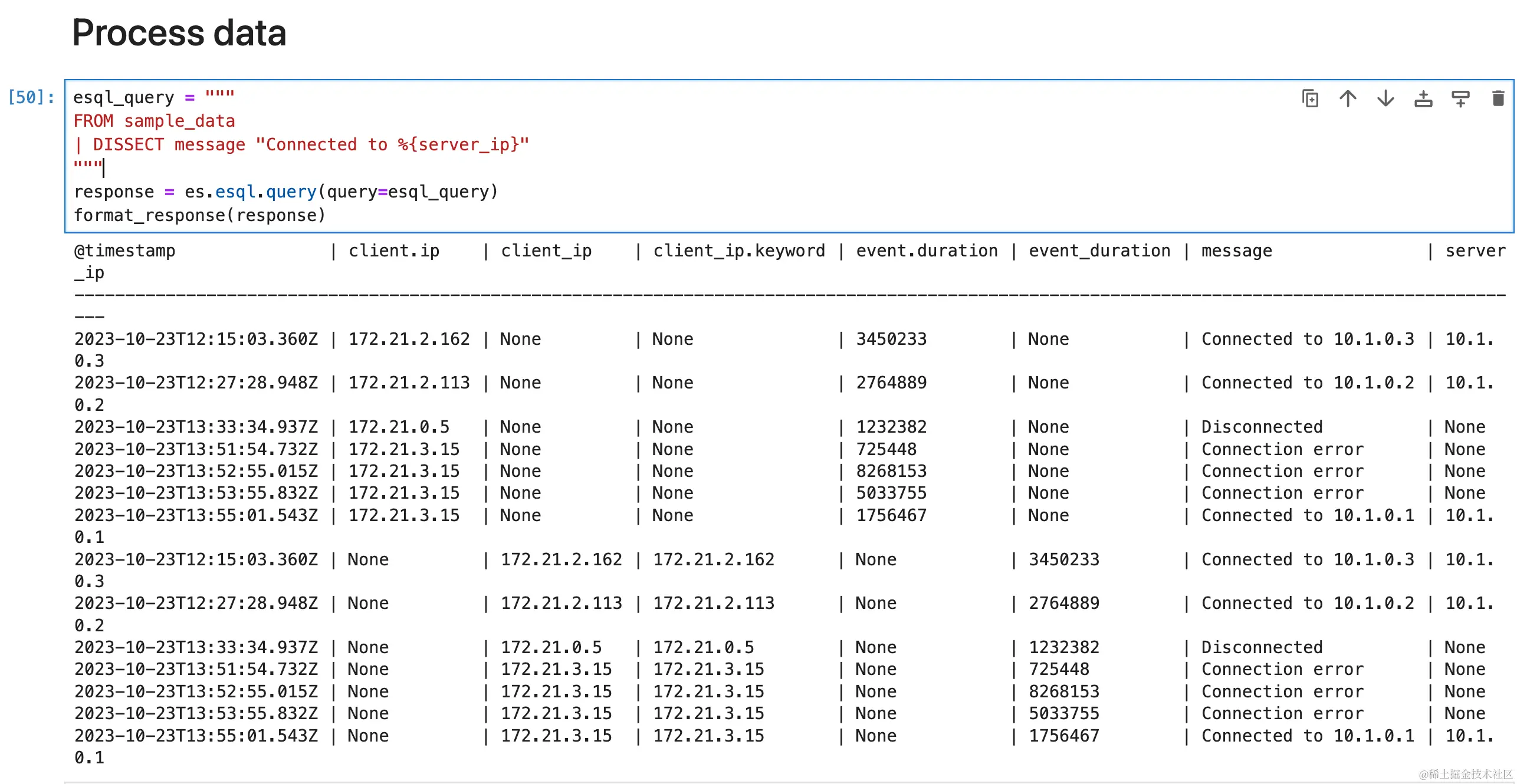1517x784 pixels.
Task: Click the esql_query assignment line
Action: tap(153, 97)
